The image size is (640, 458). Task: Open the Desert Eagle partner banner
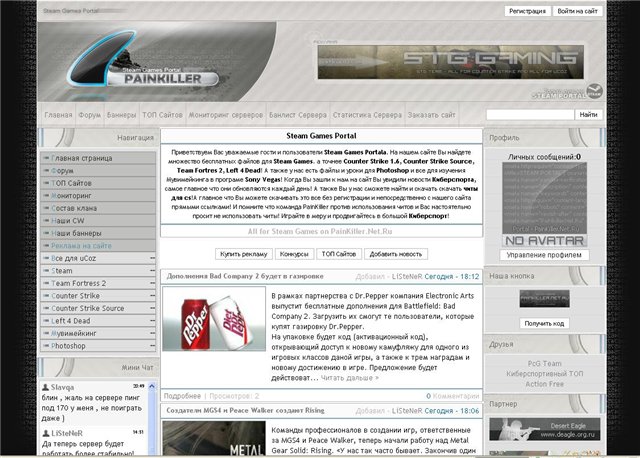point(543,426)
